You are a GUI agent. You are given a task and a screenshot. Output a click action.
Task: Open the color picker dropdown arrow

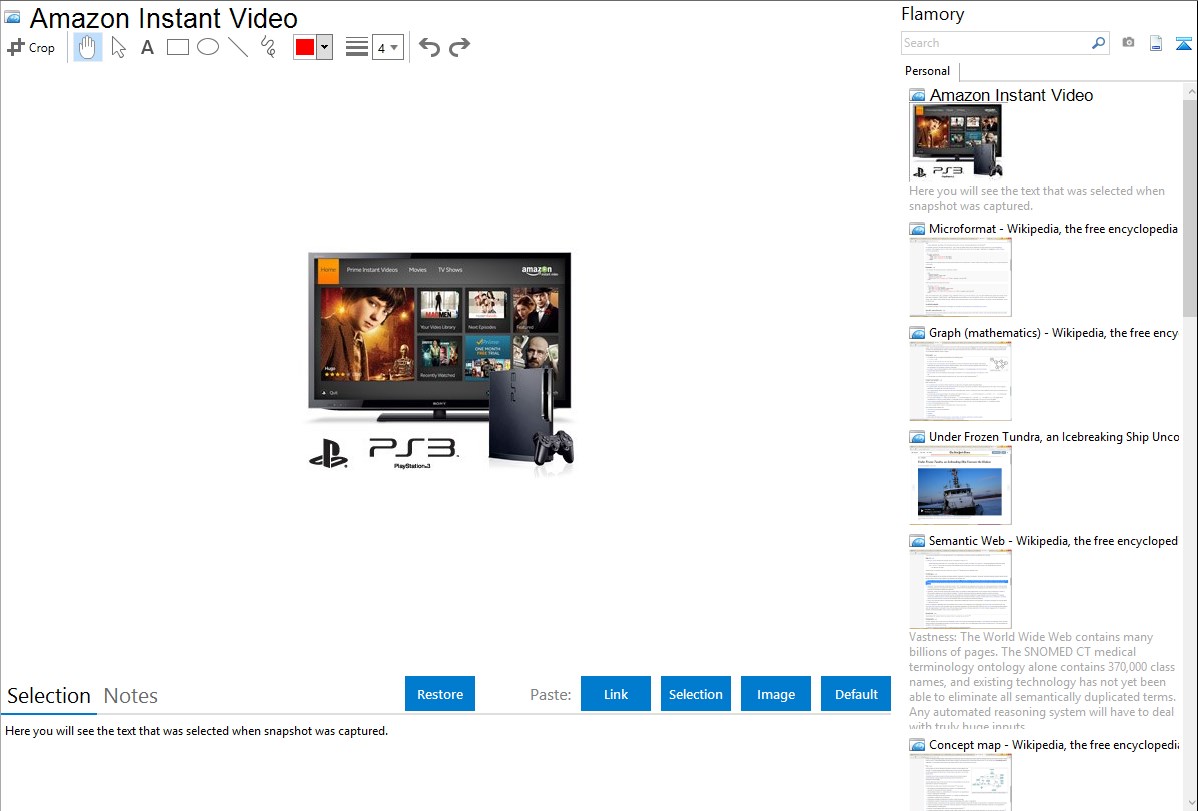coord(324,47)
